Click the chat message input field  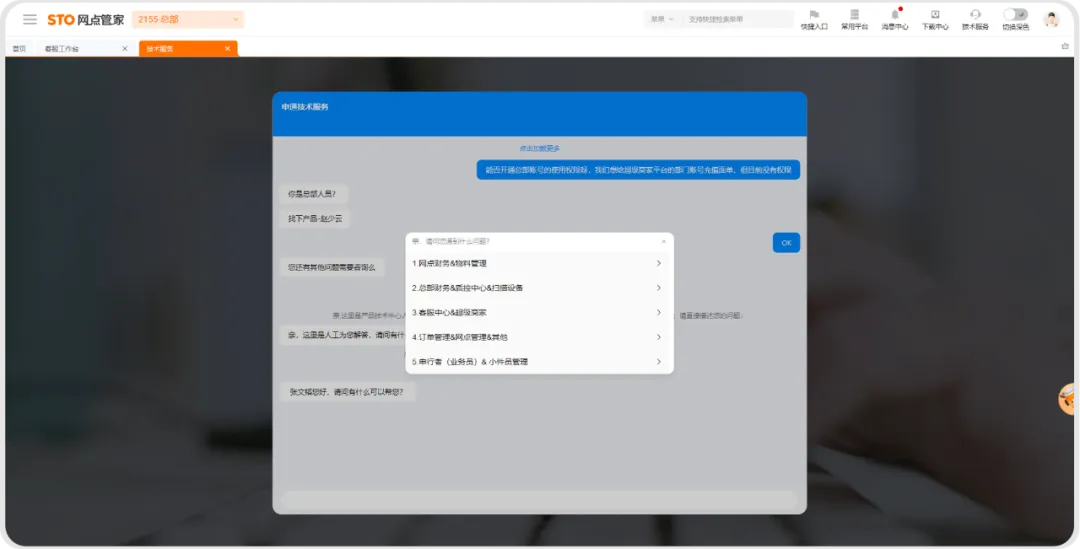point(539,500)
